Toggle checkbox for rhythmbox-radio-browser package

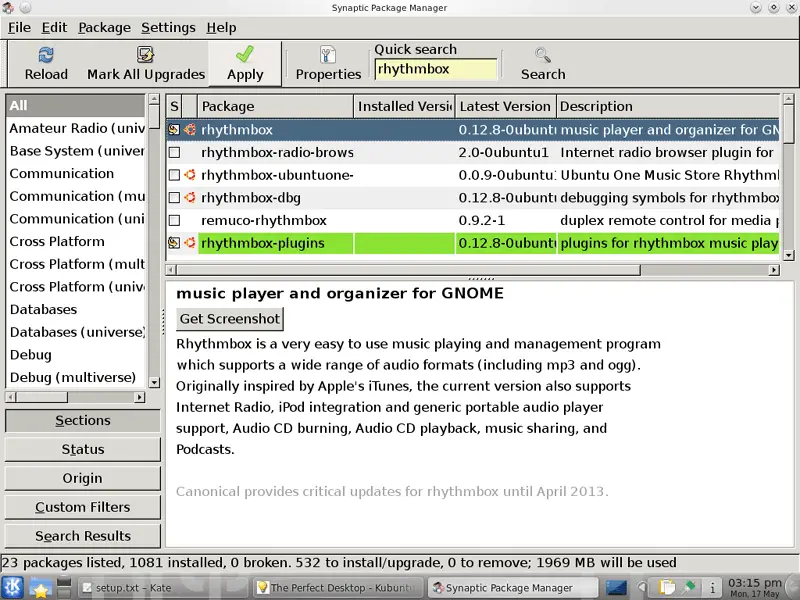coord(174,153)
